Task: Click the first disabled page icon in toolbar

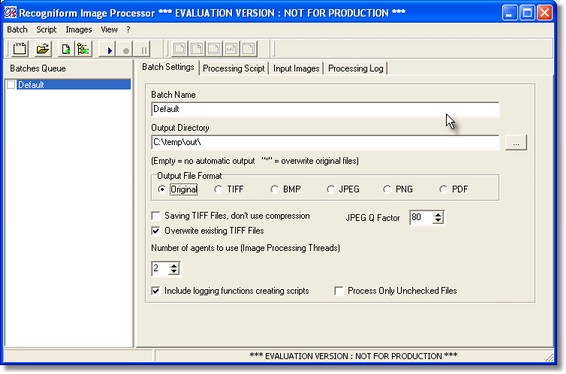Action: pyautogui.click(x=179, y=49)
